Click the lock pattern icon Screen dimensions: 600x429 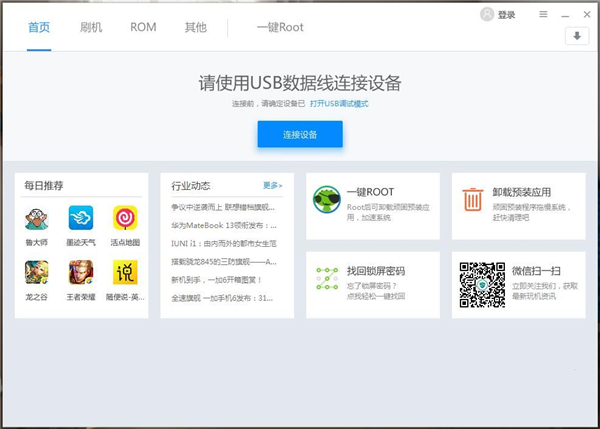[327, 279]
